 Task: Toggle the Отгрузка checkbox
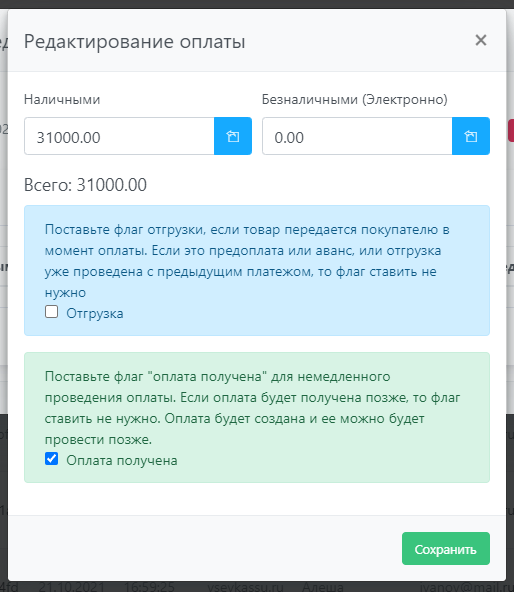[51, 312]
